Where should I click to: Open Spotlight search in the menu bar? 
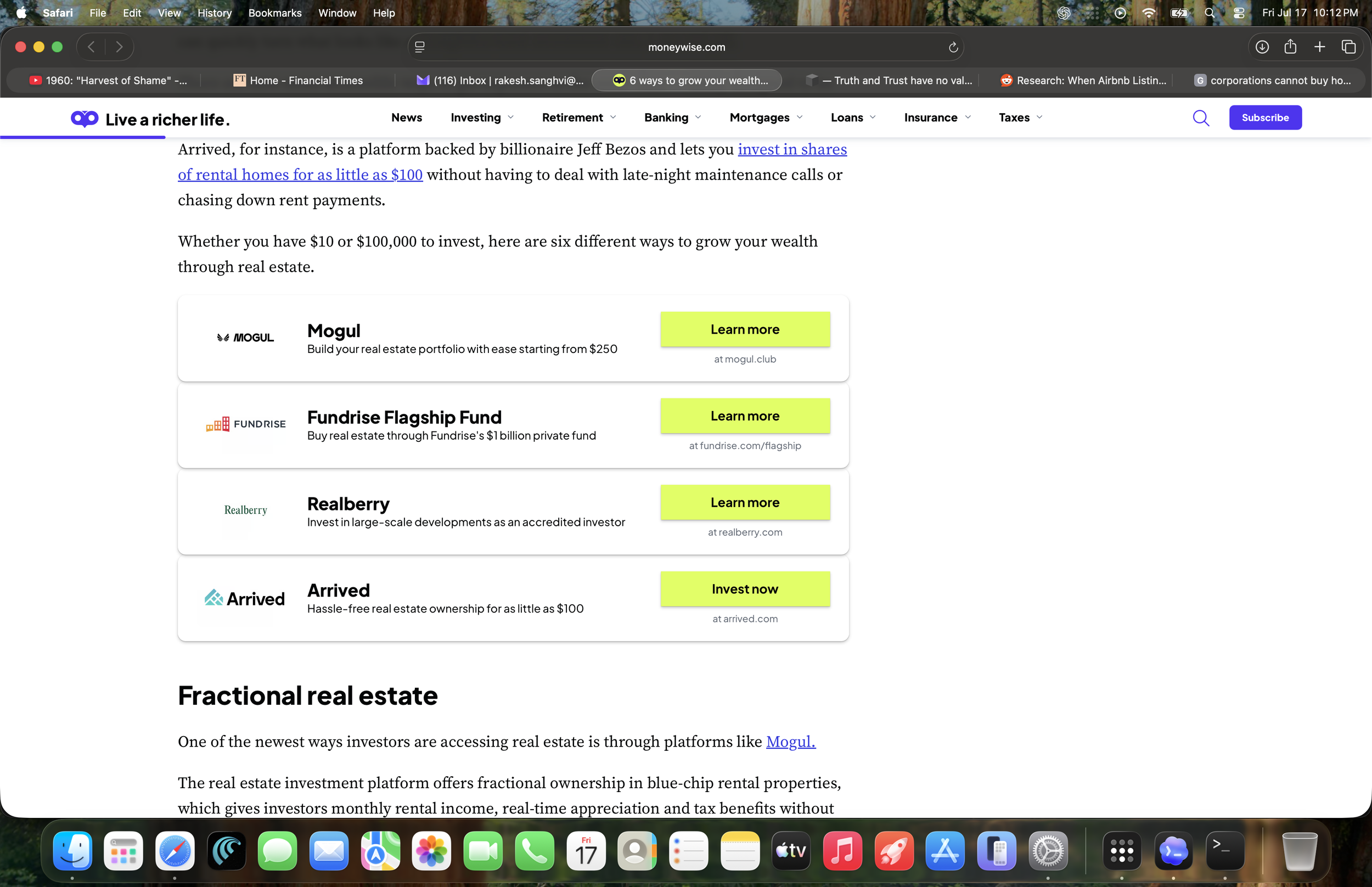tap(1210, 13)
